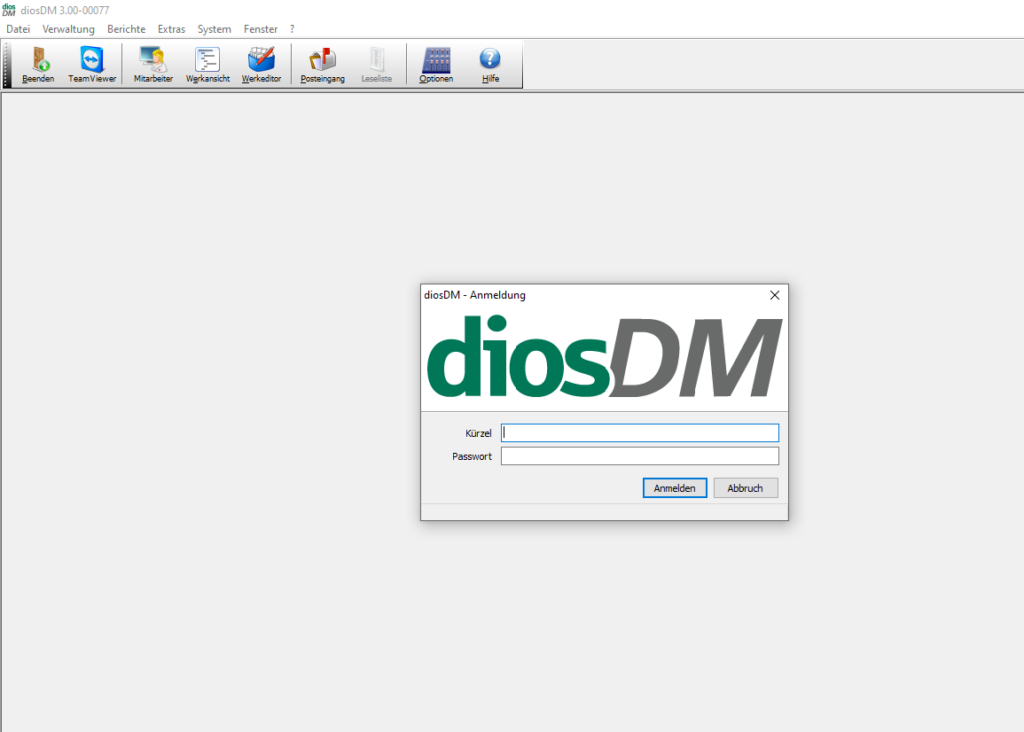Open the Berichte menu

(127, 29)
